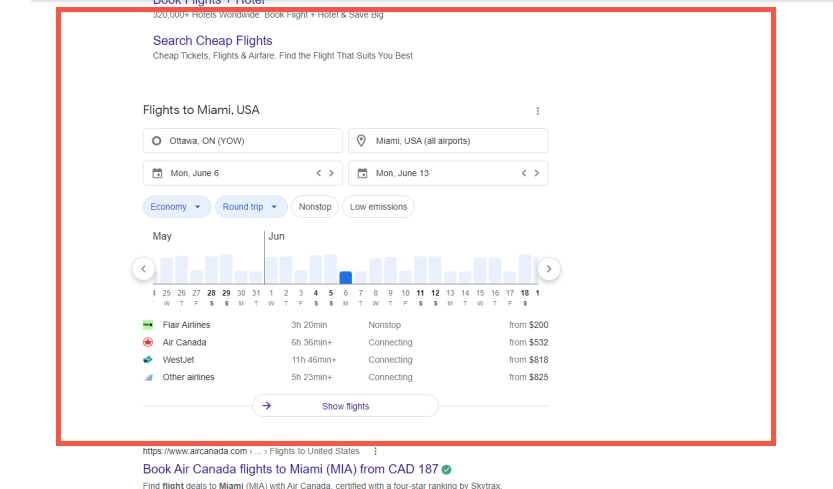Screen dimensions: 833x489
Task: Move return date one day earlier
Action: coord(524,173)
